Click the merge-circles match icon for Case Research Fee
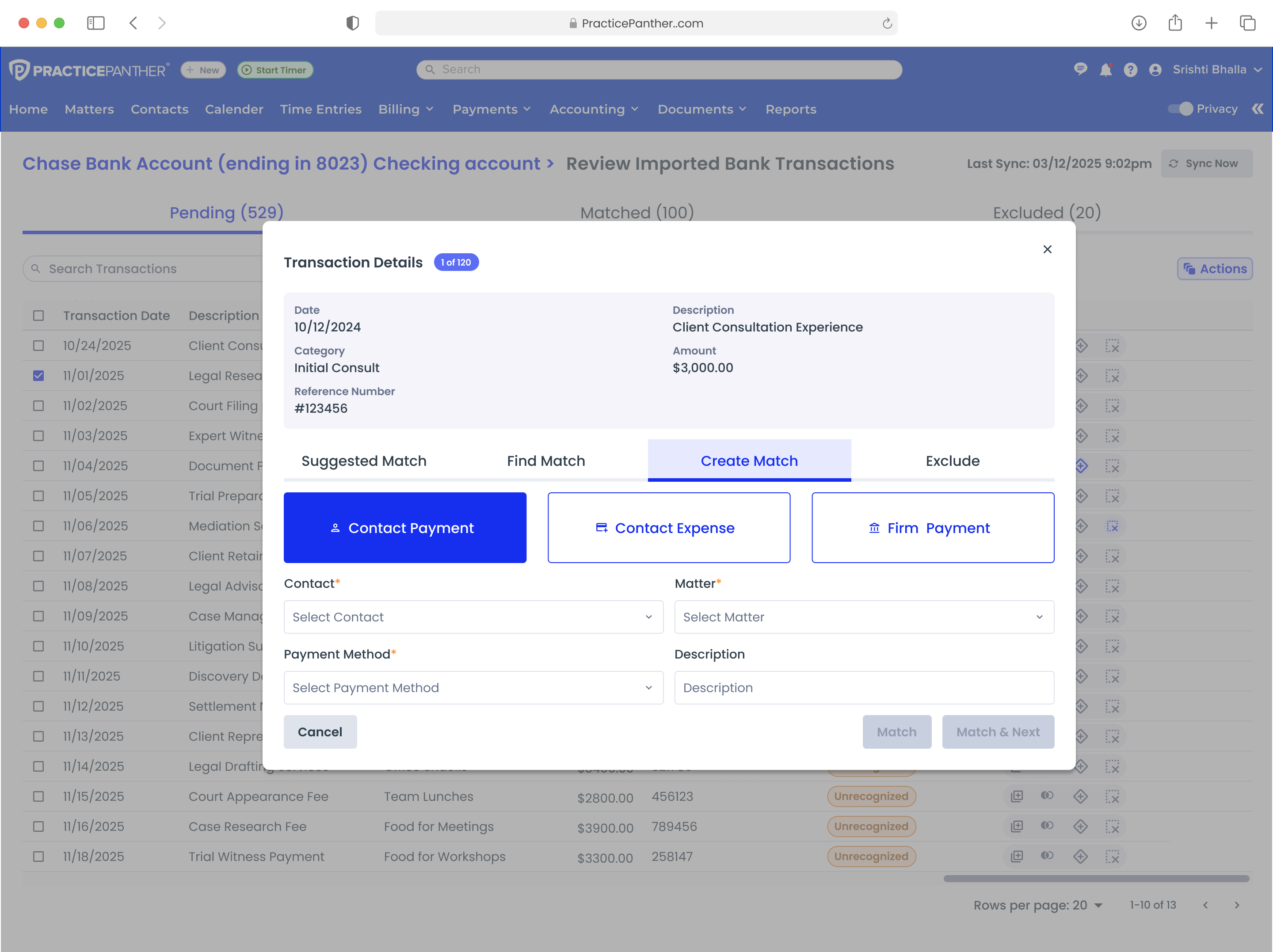The image size is (1273, 952). tap(1048, 826)
